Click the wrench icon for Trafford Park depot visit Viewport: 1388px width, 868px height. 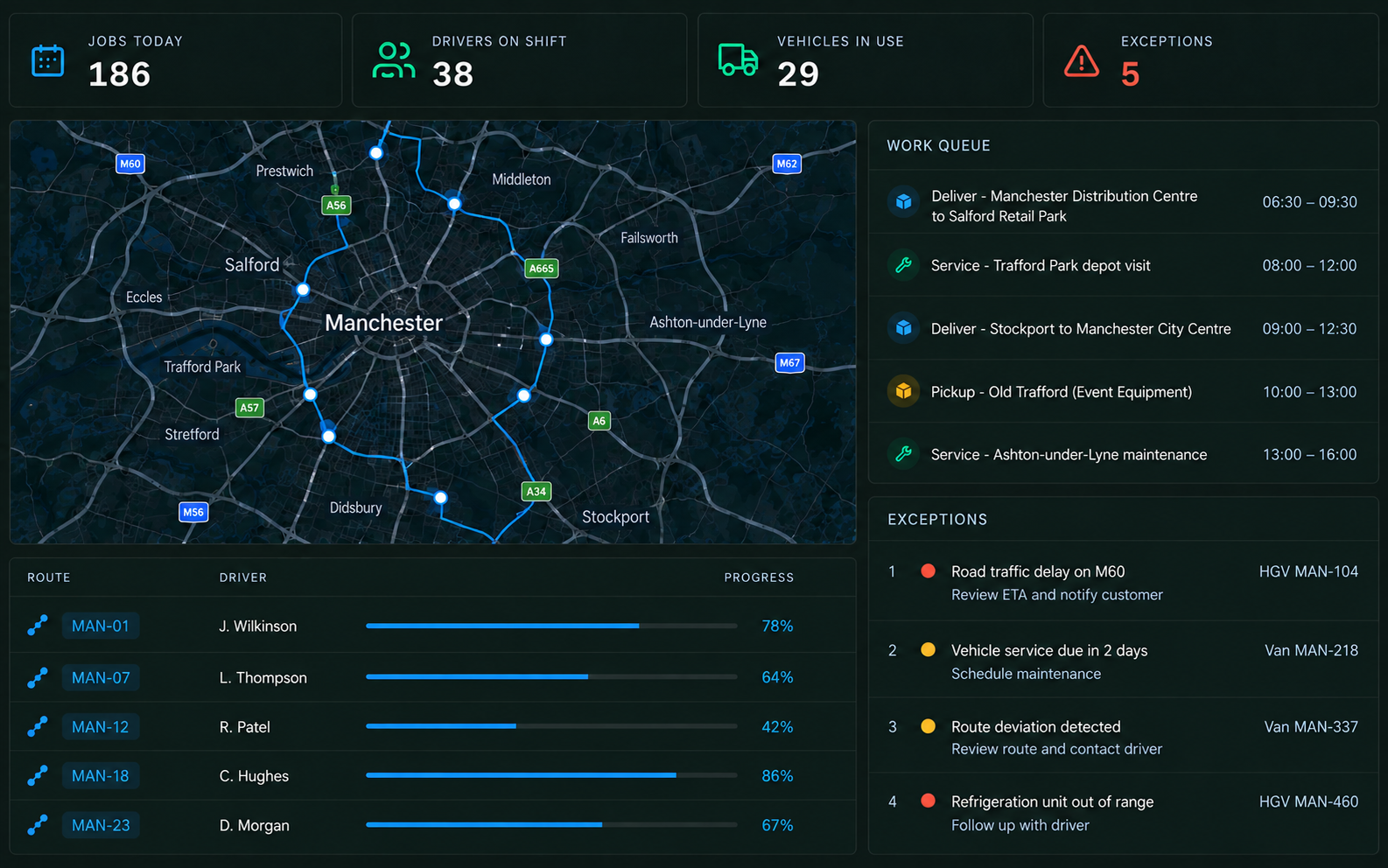[x=904, y=265]
